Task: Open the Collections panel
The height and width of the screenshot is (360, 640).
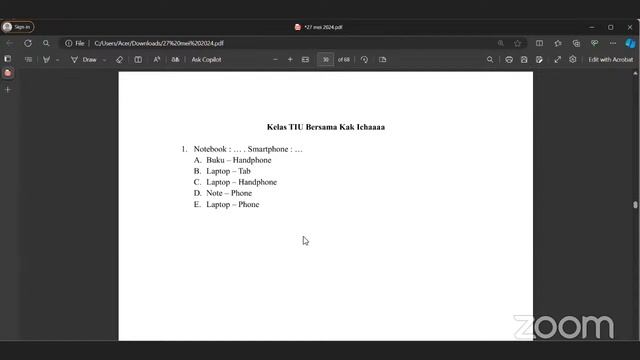Action: [576, 43]
